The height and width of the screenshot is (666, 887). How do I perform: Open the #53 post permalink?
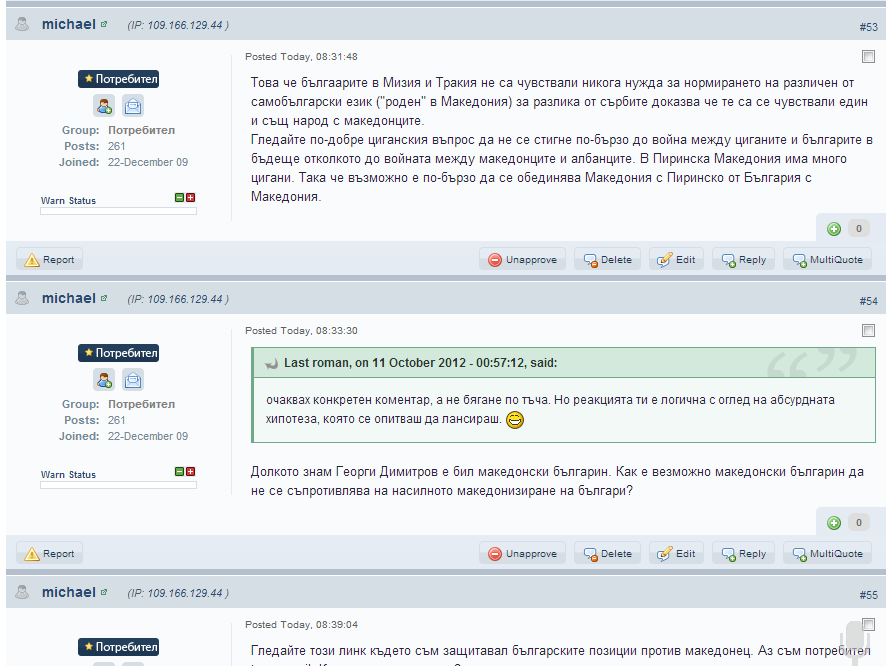pos(868,27)
